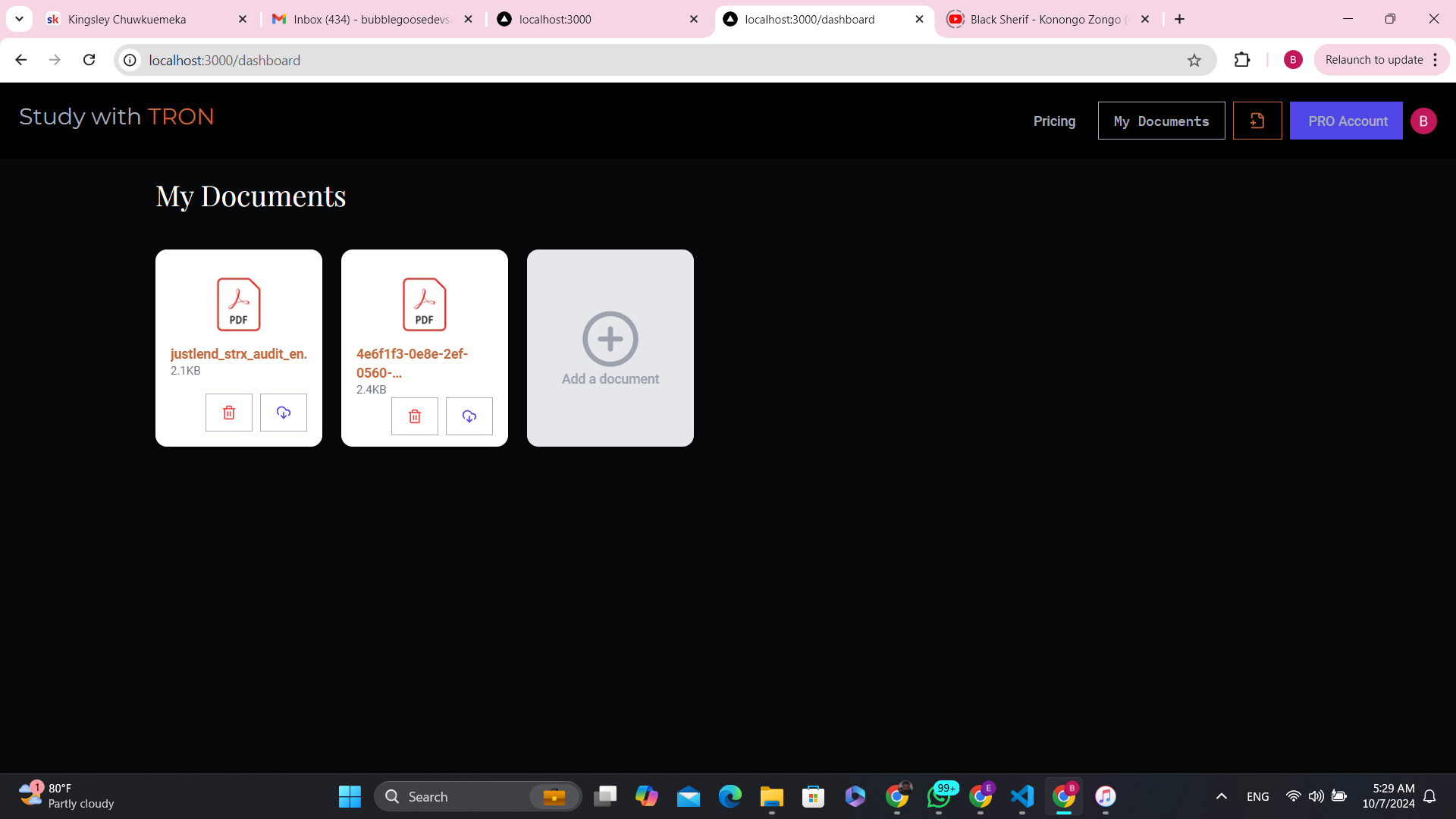Open Chrome three-dot menu next to Relaunch
Viewport: 1456px width, 819px height.
pos(1436,60)
